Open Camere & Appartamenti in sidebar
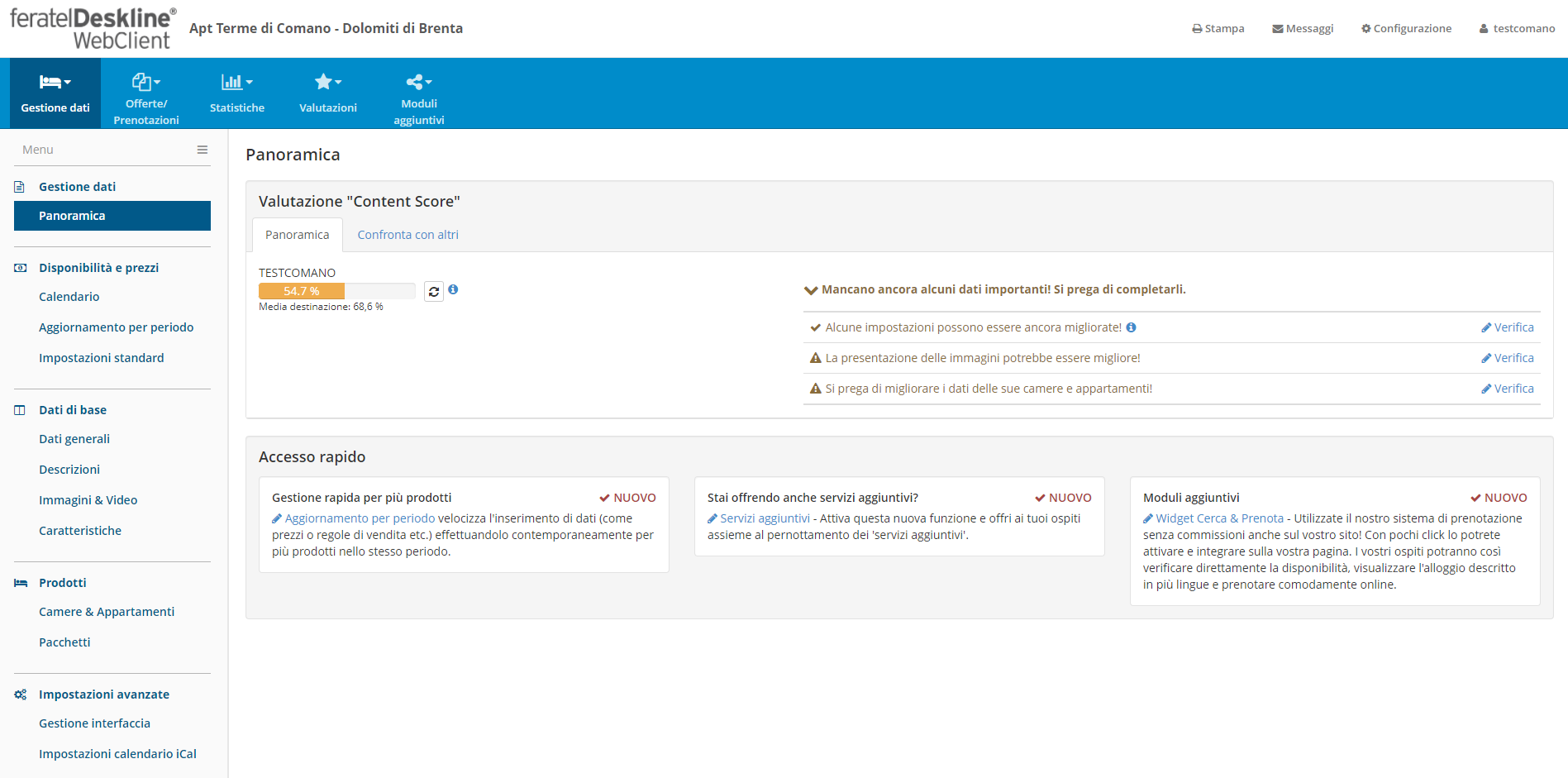This screenshot has width=1568, height=778. 107,612
